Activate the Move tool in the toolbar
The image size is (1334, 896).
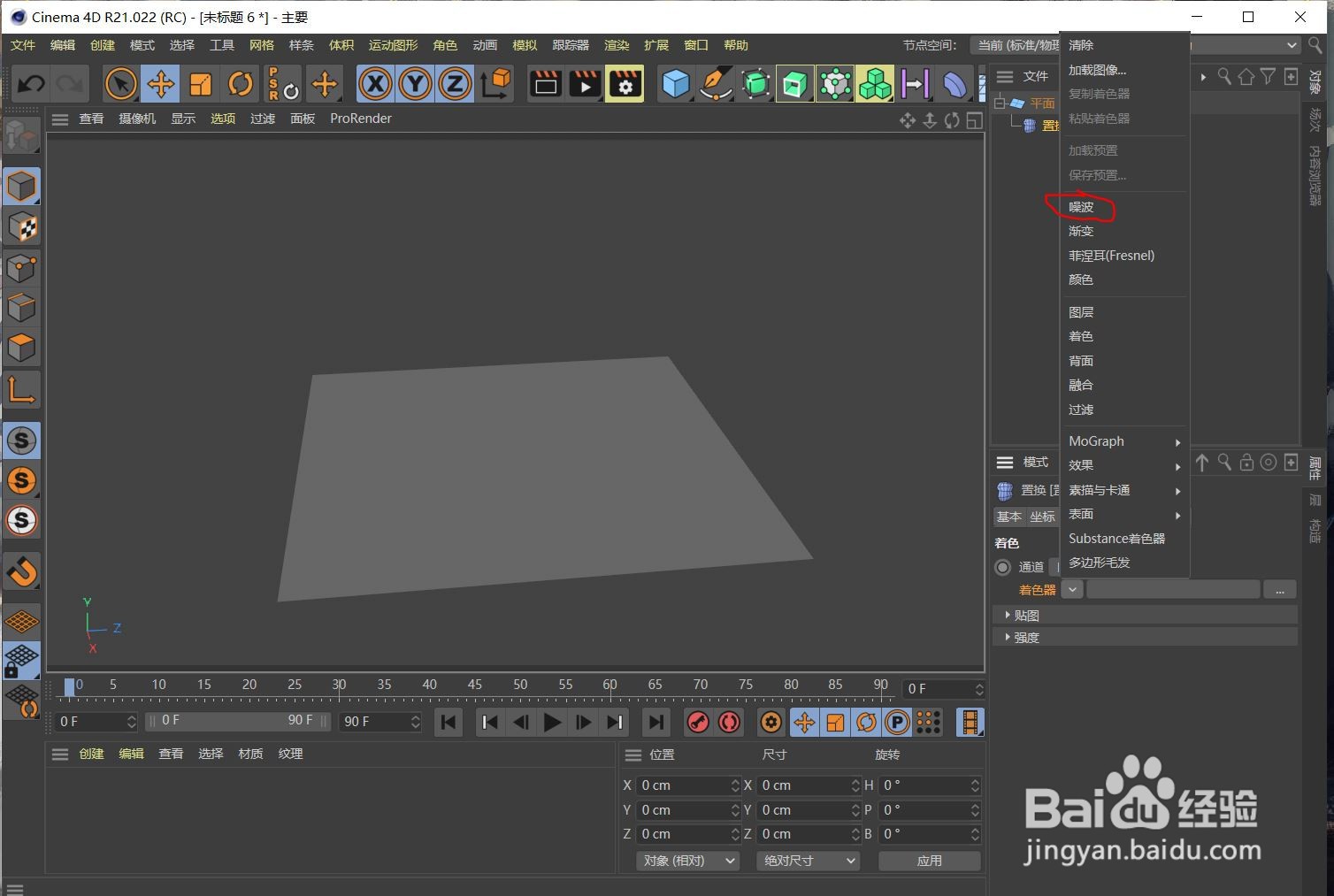pyautogui.click(x=160, y=83)
